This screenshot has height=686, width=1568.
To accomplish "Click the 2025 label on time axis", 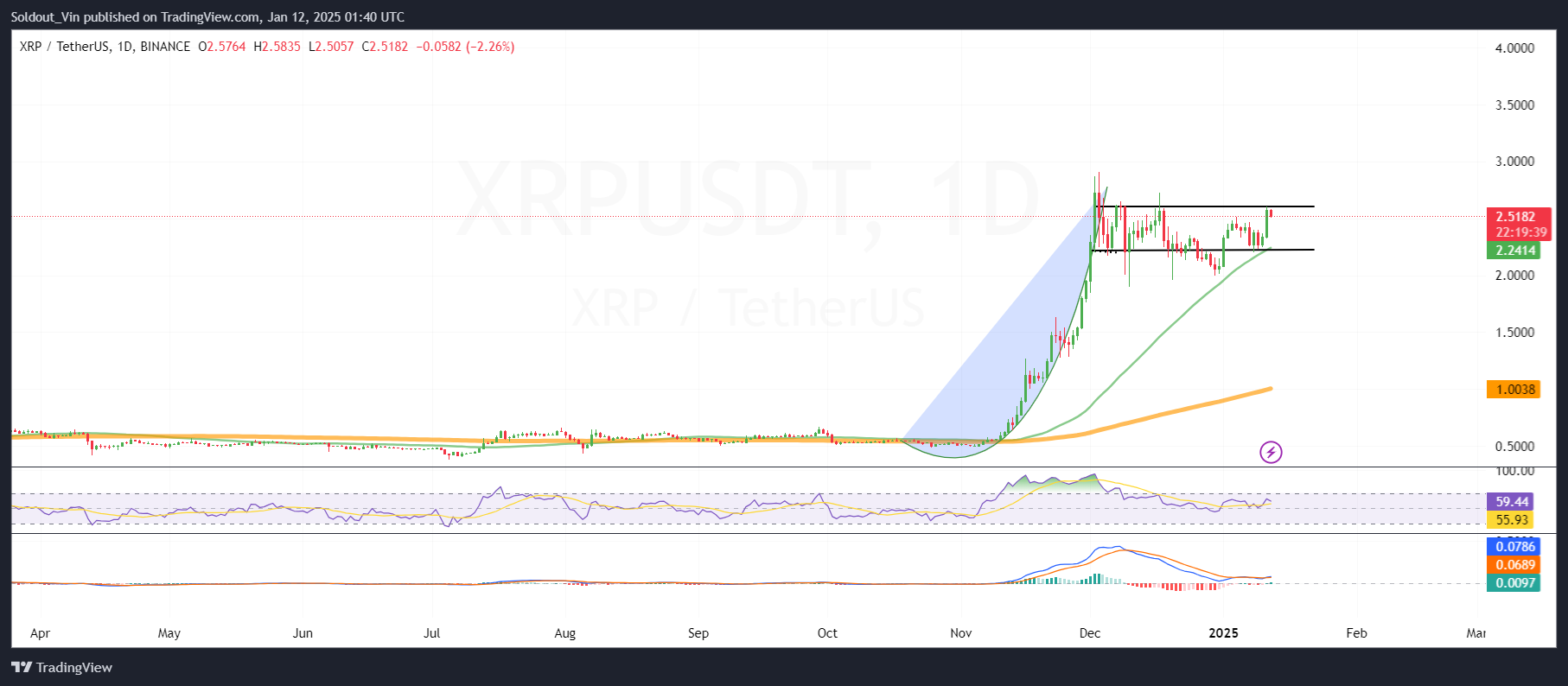I will pyautogui.click(x=1223, y=633).
